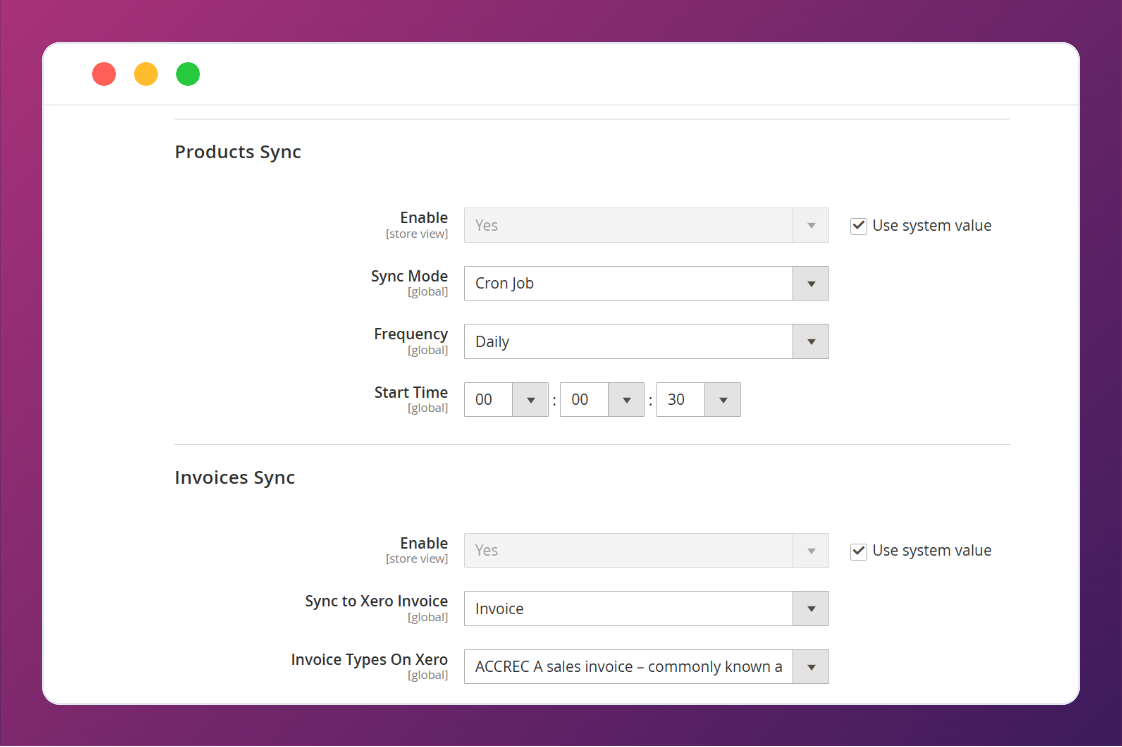Click the Invoice Types On Xero label
Viewport: 1122px width, 747px height.
(369, 660)
